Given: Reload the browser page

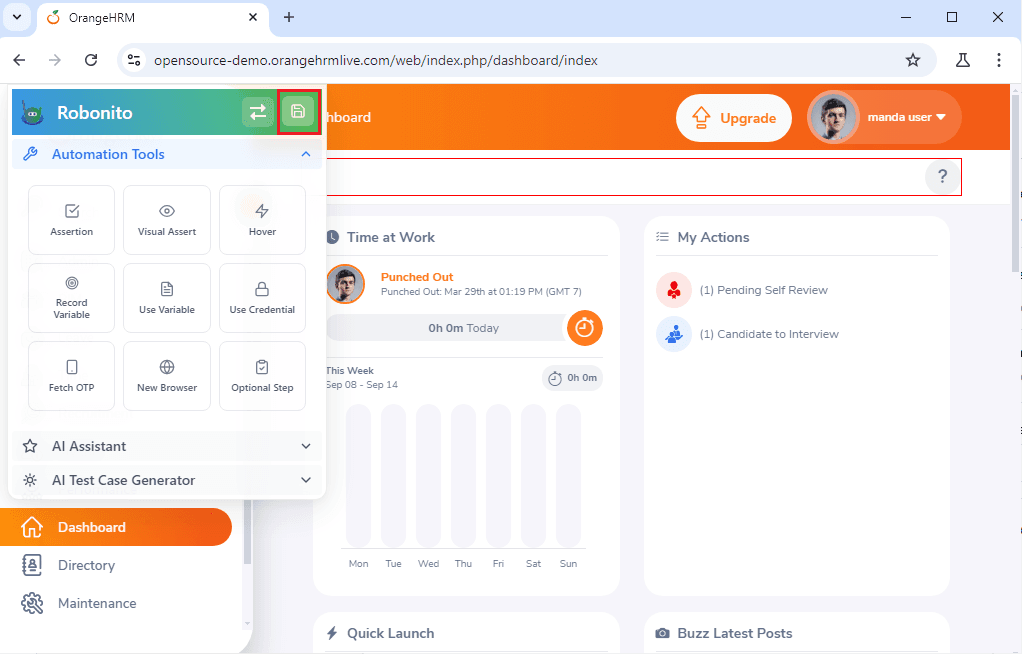Looking at the screenshot, I should point(91,60).
